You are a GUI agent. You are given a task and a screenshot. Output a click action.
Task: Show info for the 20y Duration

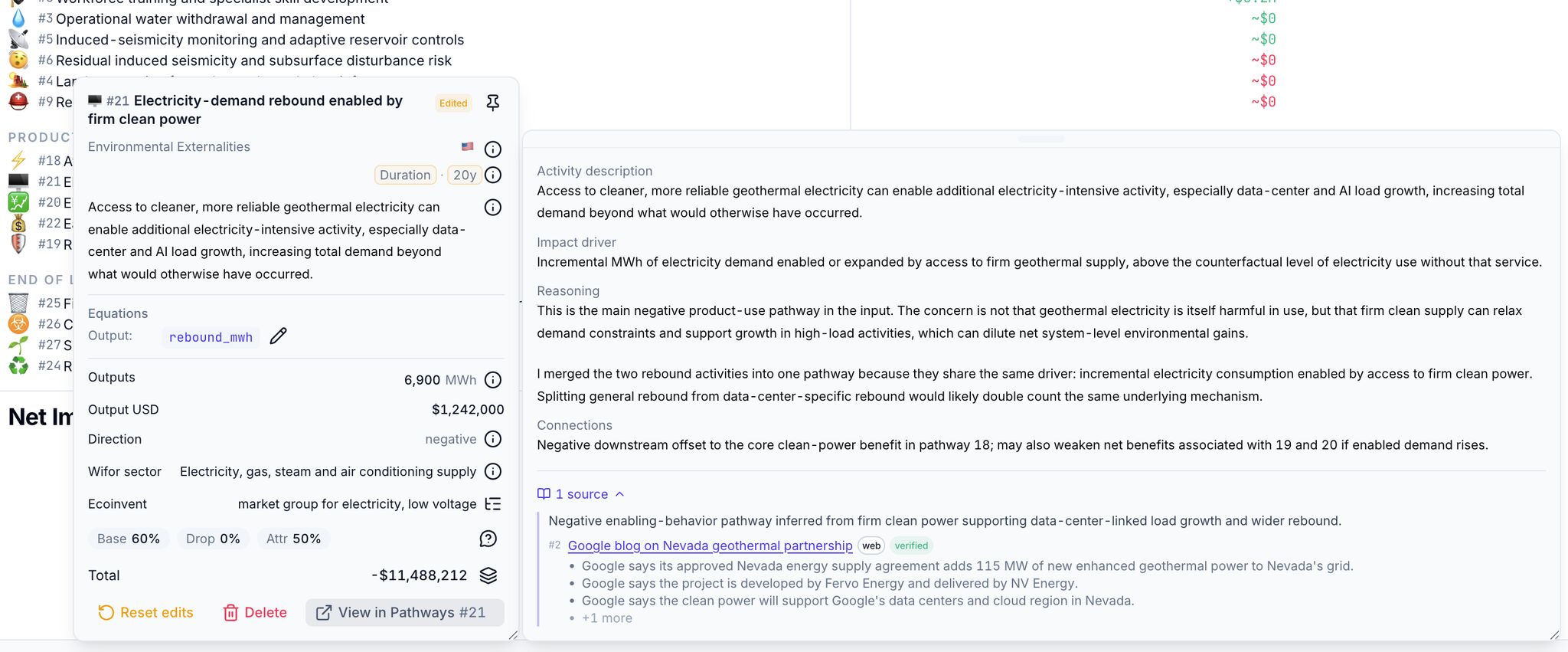pos(493,175)
